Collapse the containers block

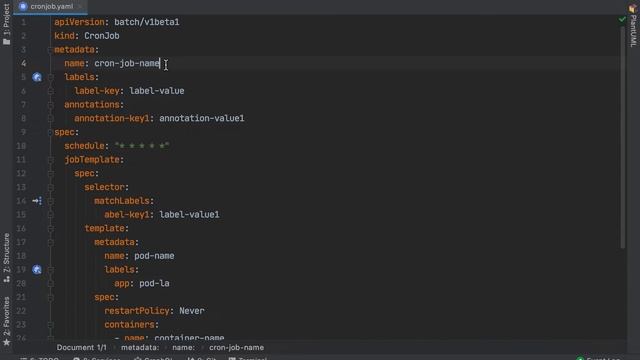pos(50,325)
